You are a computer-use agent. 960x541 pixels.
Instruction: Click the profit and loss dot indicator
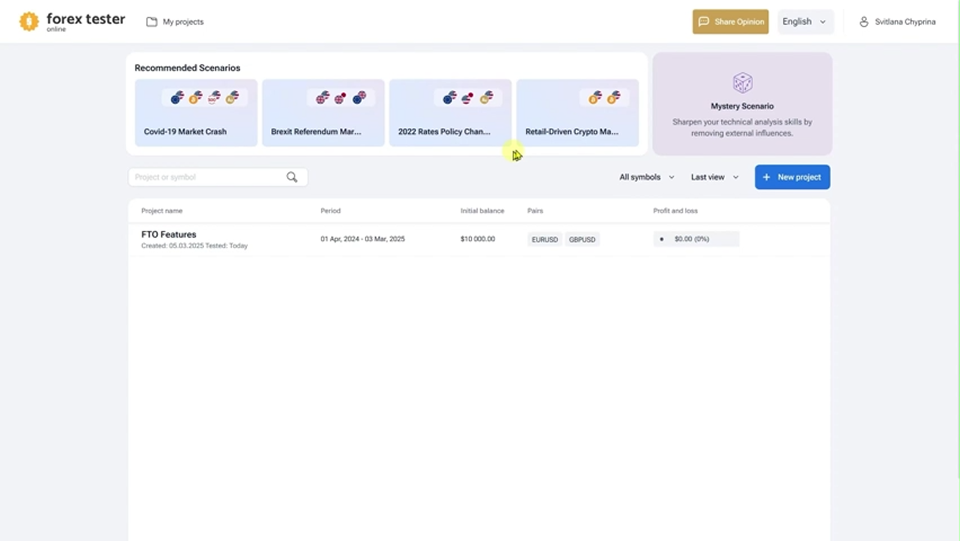point(661,239)
